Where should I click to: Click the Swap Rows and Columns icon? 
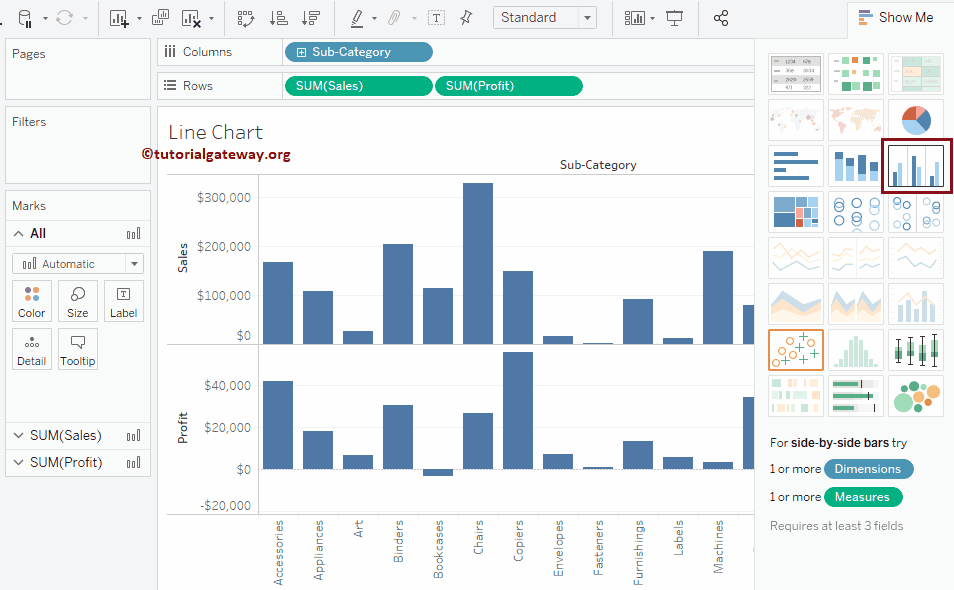tap(245, 18)
